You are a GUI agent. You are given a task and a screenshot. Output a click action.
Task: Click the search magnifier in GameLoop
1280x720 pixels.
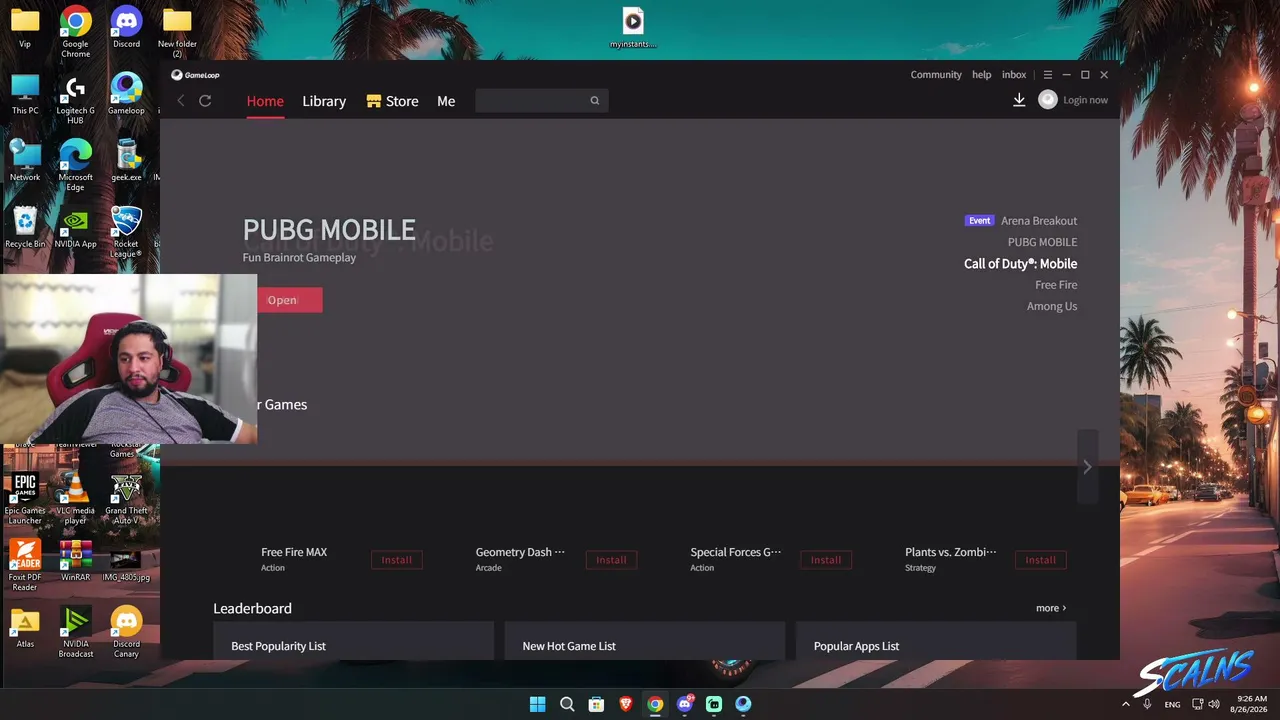(595, 100)
